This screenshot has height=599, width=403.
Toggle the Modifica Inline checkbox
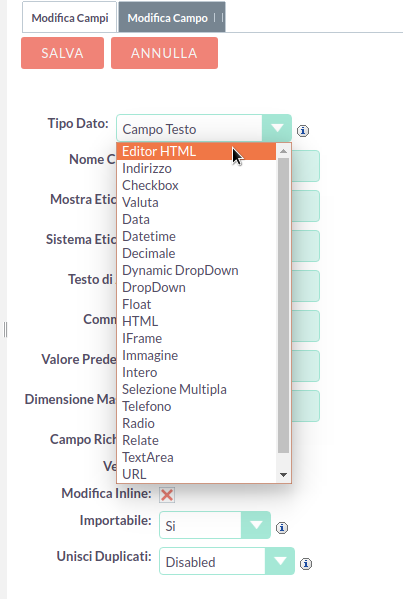pos(167,495)
